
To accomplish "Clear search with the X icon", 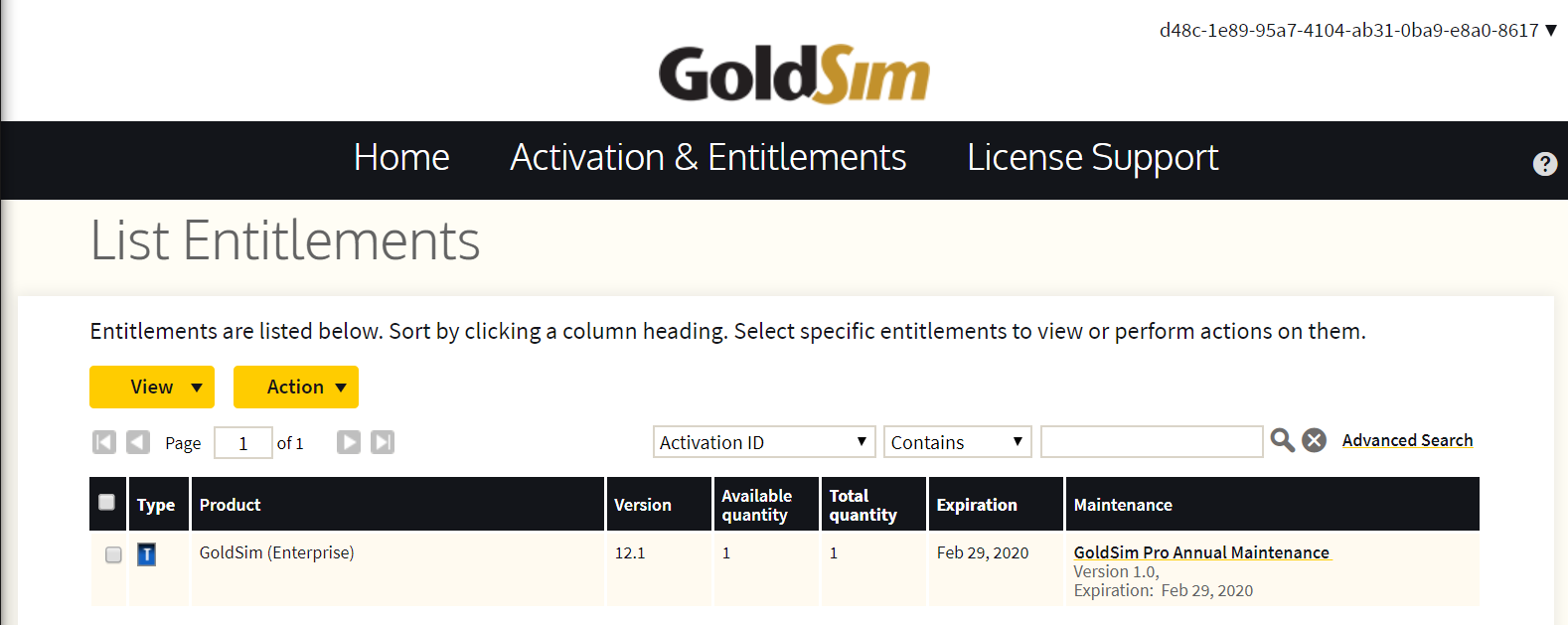I will click(1314, 440).
